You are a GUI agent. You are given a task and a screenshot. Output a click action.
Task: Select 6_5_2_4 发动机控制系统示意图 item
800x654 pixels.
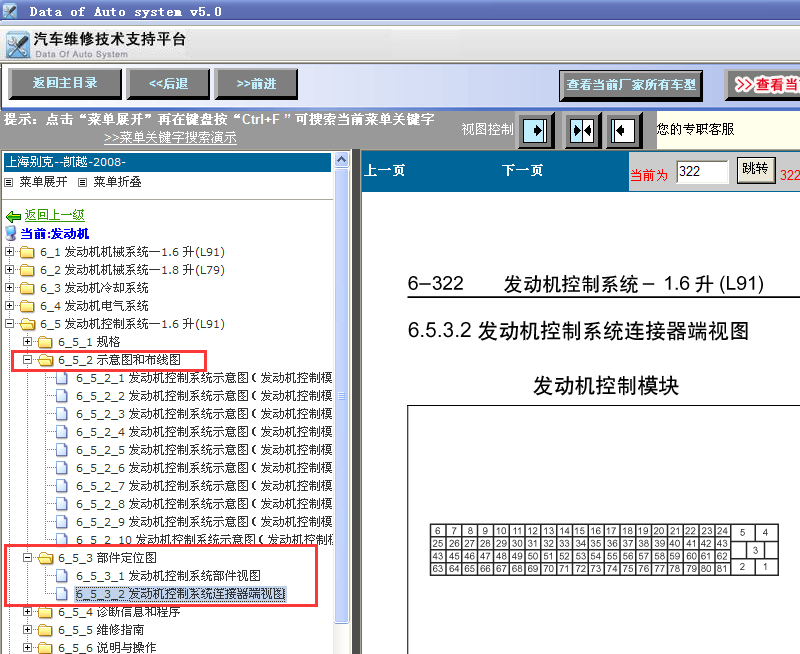pos(204,432)
